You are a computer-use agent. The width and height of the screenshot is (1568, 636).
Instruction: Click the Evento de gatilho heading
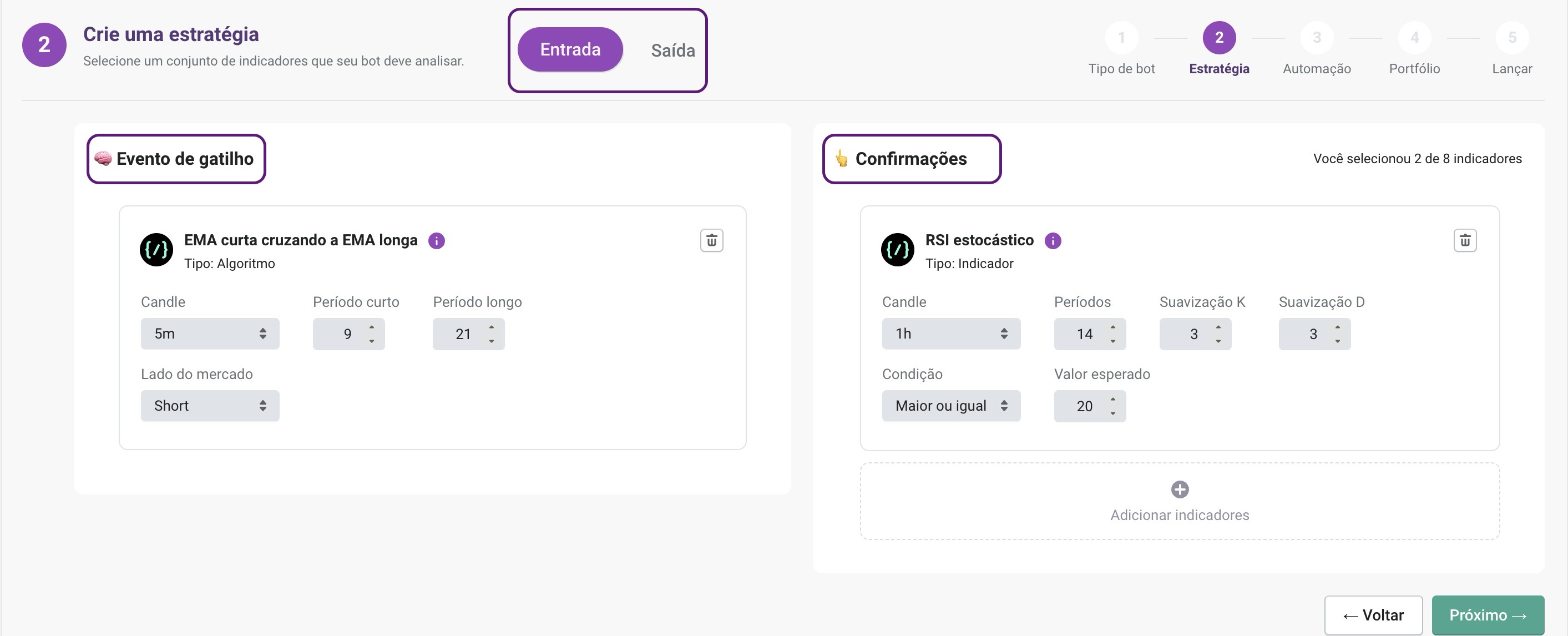click(x=185, y=159)
